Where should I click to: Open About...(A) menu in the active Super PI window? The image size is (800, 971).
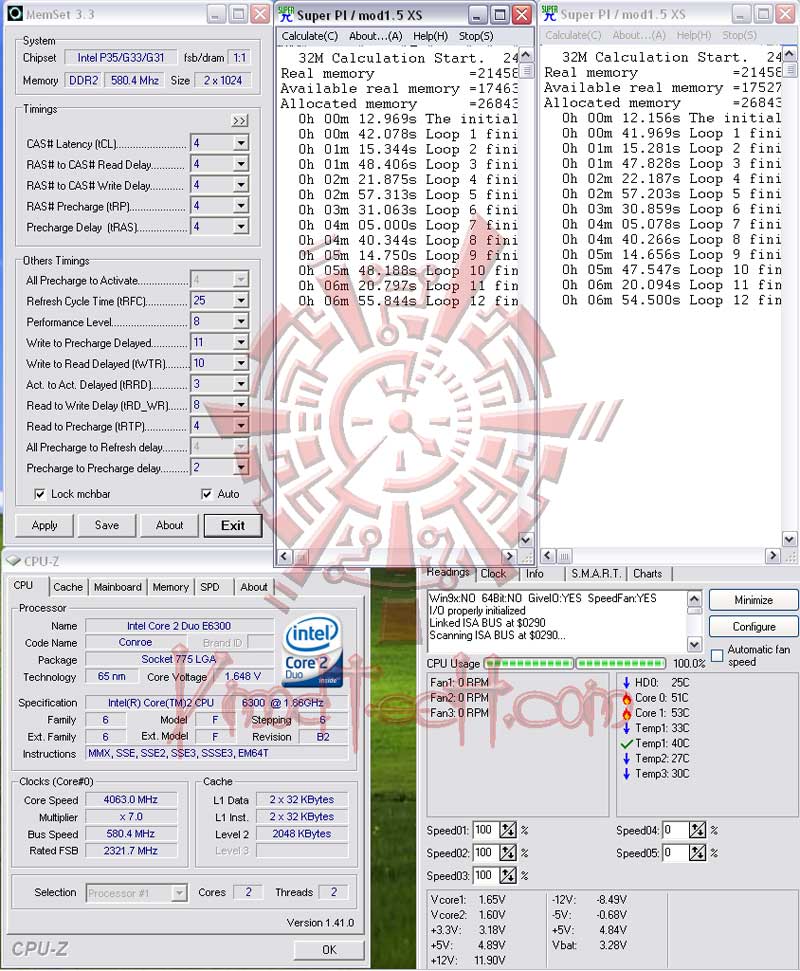375,36
